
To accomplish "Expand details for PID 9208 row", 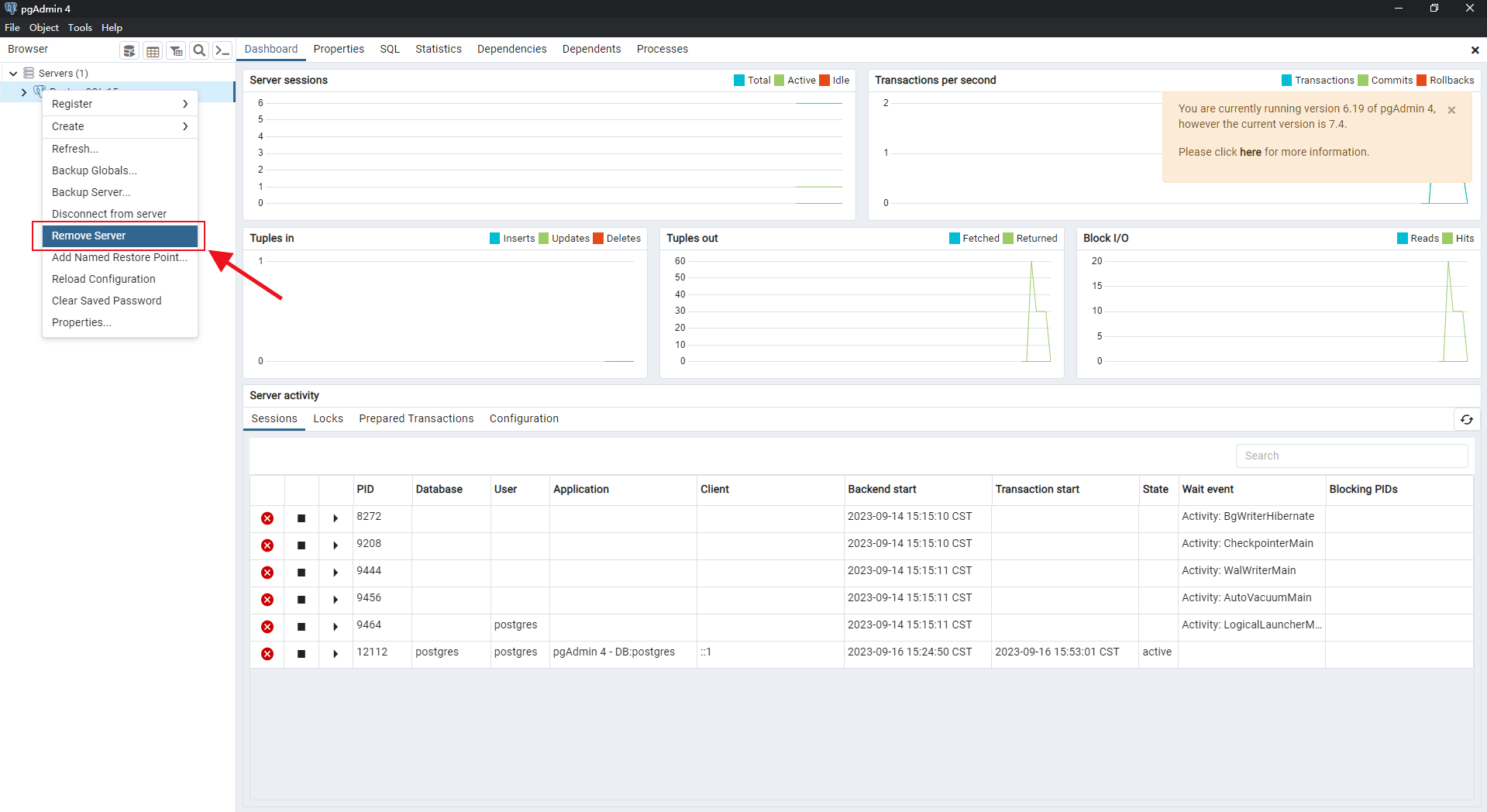I will [336, 545].
